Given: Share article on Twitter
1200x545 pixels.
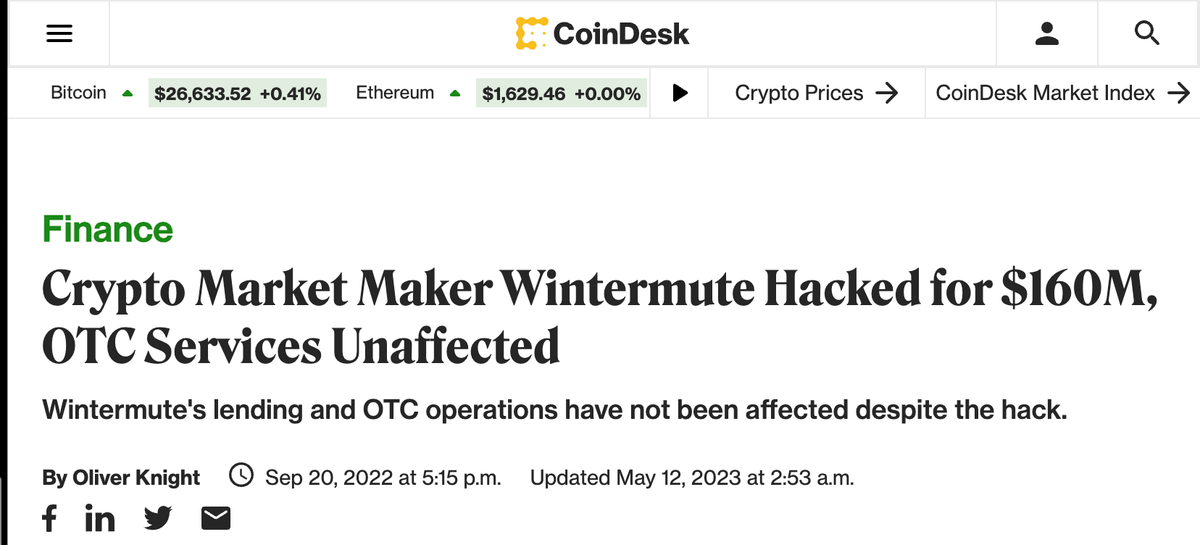Looking at the screenshot, I should (158, 518).
